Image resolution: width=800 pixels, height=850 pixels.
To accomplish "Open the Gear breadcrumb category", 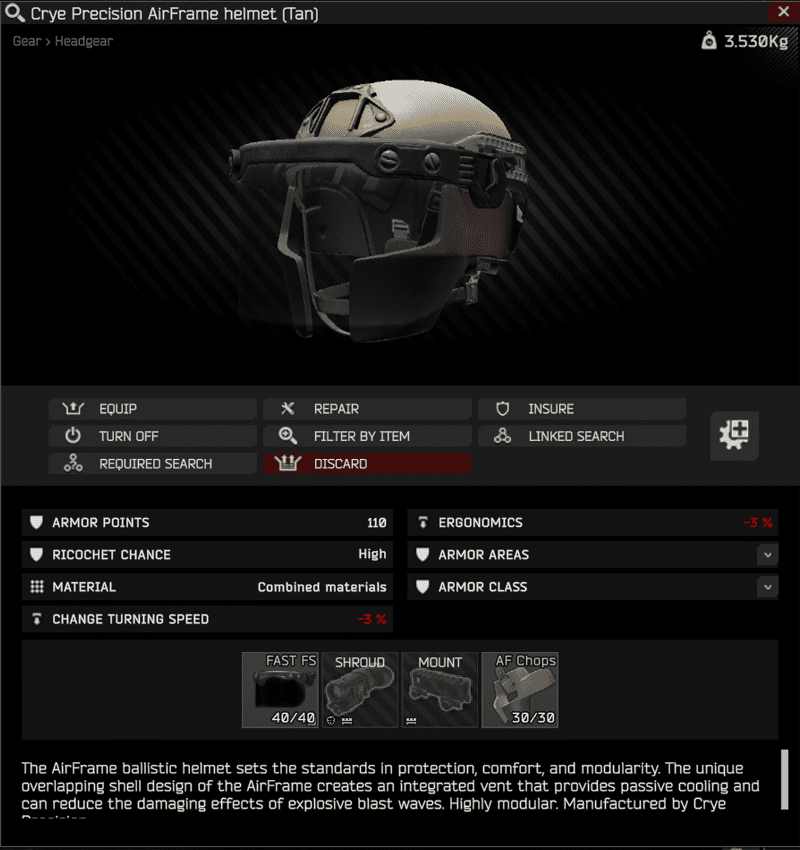I will tap(27, 41).
